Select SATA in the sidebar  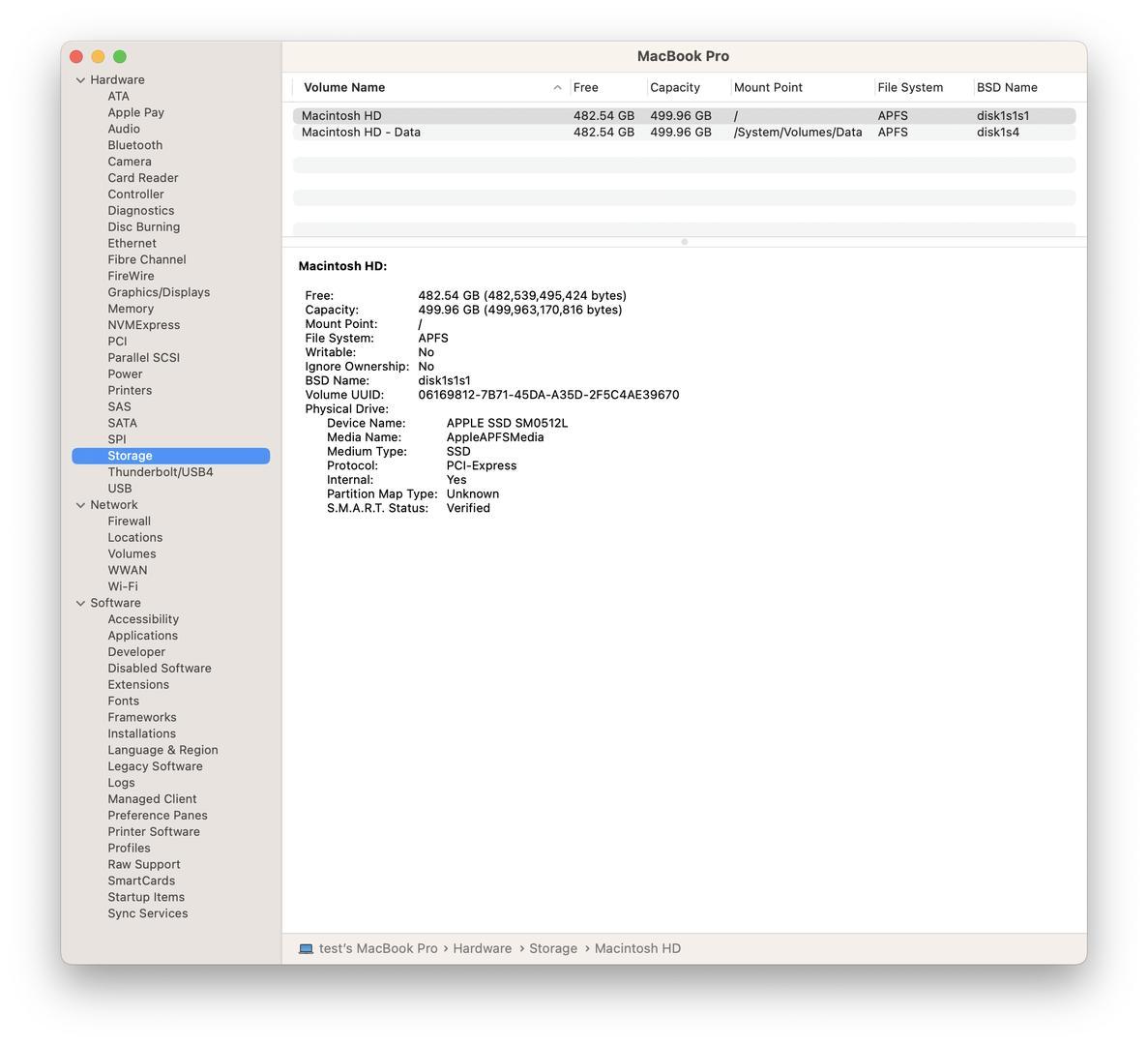point(122,423)
